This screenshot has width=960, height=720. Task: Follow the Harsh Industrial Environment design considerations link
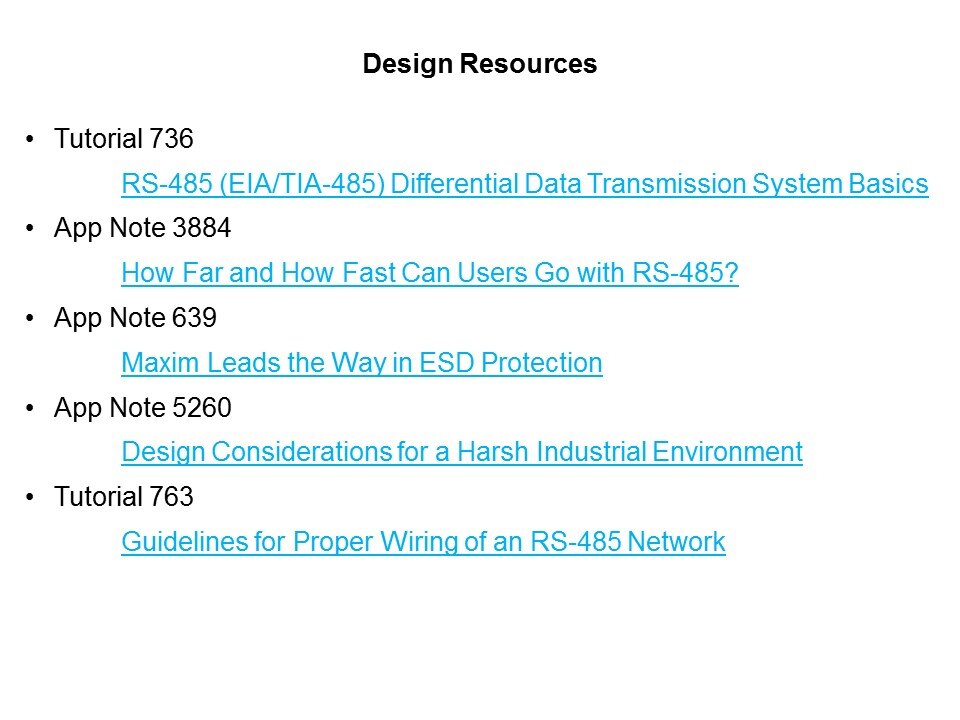[x=461, y=452]
